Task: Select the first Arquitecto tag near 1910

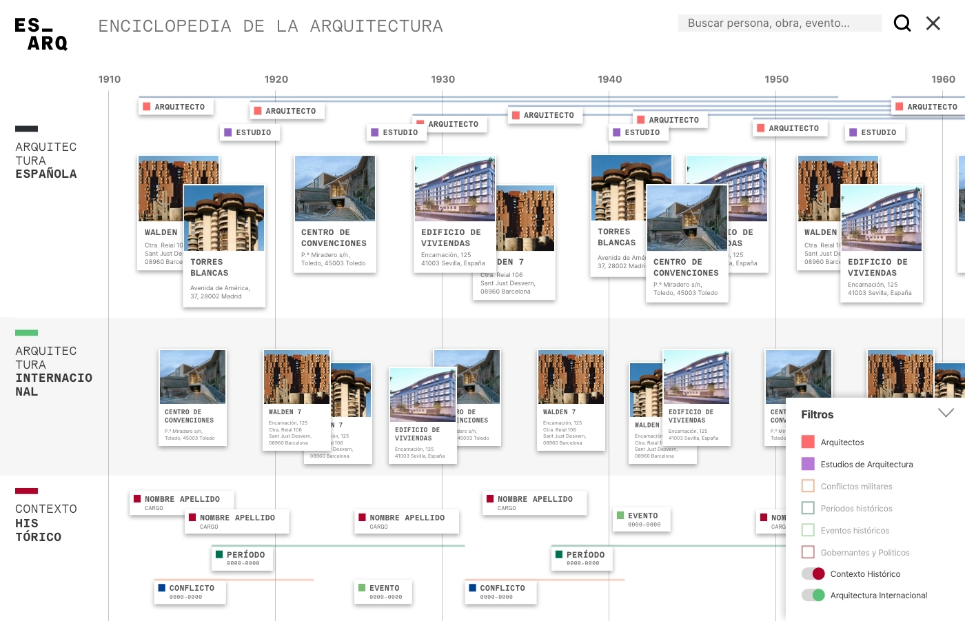Action: point(175,106)
